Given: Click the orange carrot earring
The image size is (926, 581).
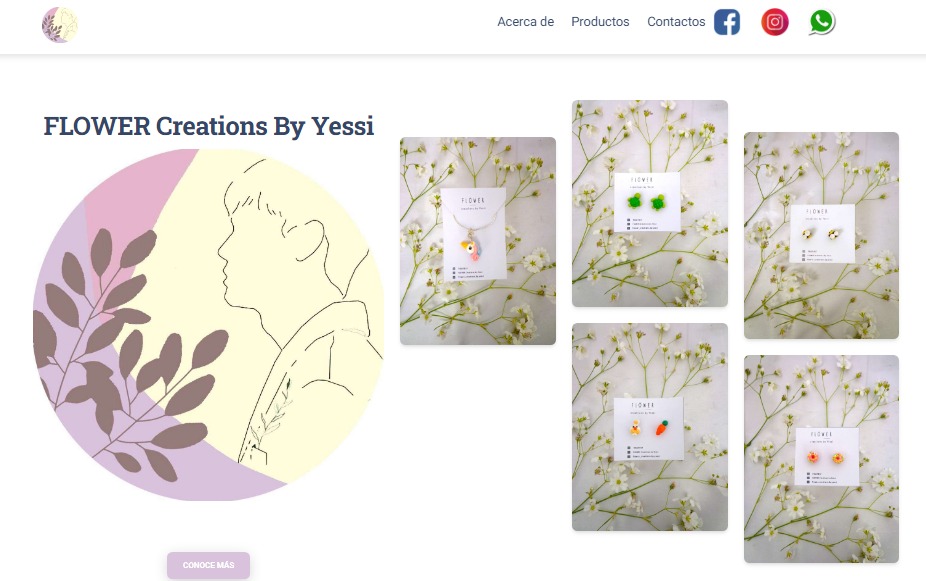Looking at the screenshot, I should click(663, 427).
